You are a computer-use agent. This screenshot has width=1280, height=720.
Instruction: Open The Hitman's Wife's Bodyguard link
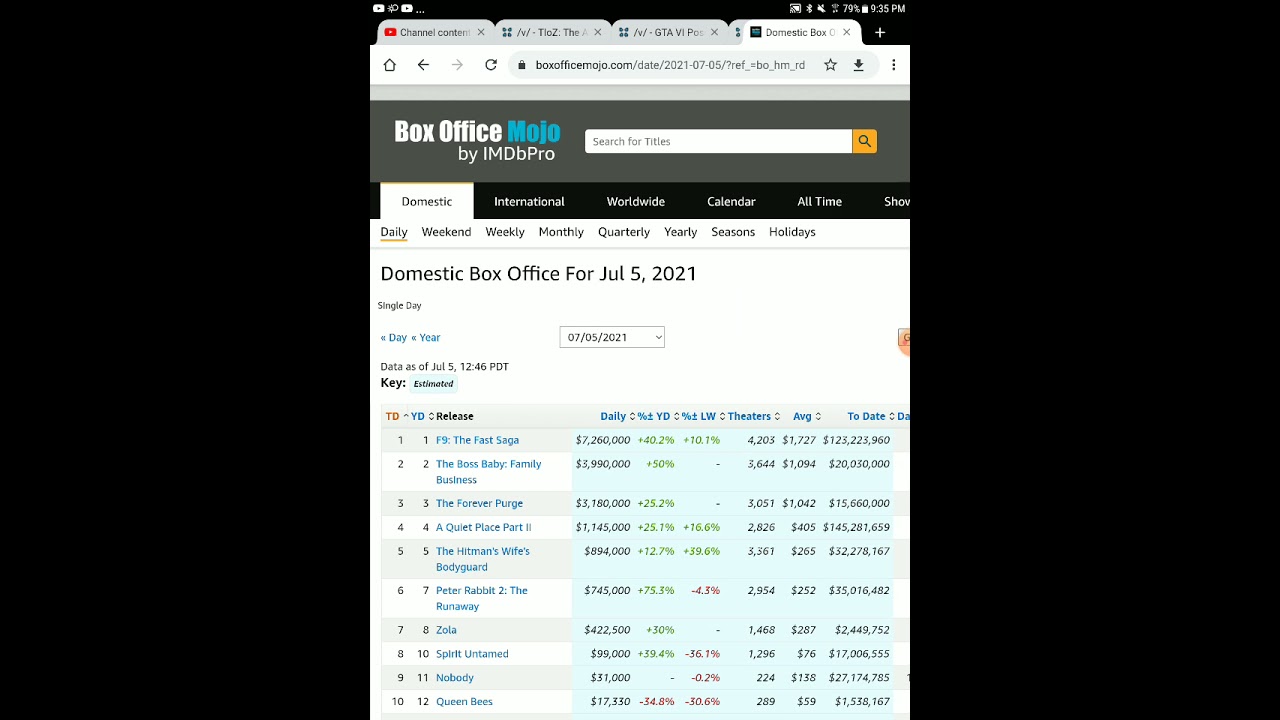point(483,559)
